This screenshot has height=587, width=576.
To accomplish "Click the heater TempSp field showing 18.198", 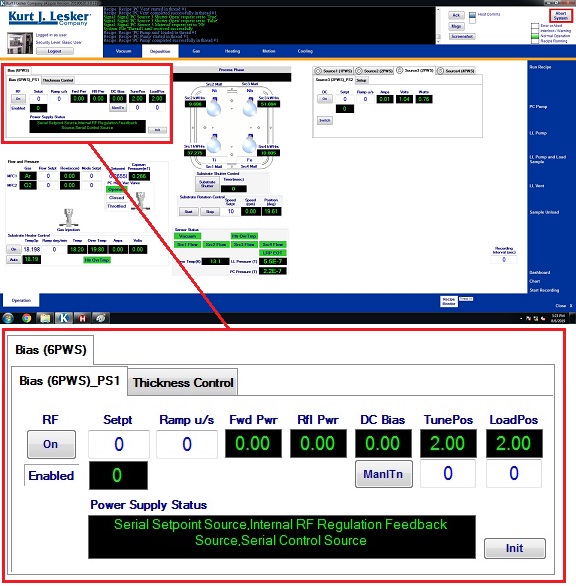I will (31, 249).
